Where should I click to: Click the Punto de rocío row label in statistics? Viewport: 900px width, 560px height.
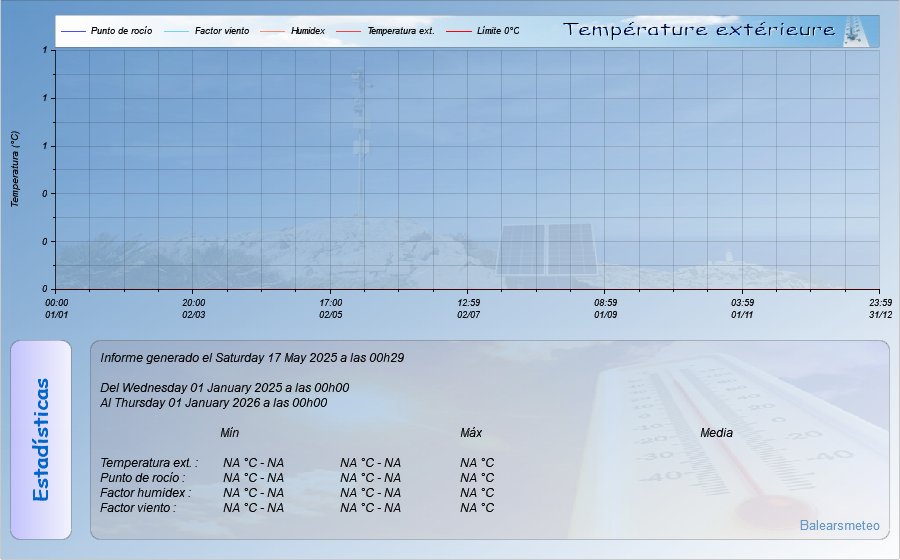pos(143,477)
